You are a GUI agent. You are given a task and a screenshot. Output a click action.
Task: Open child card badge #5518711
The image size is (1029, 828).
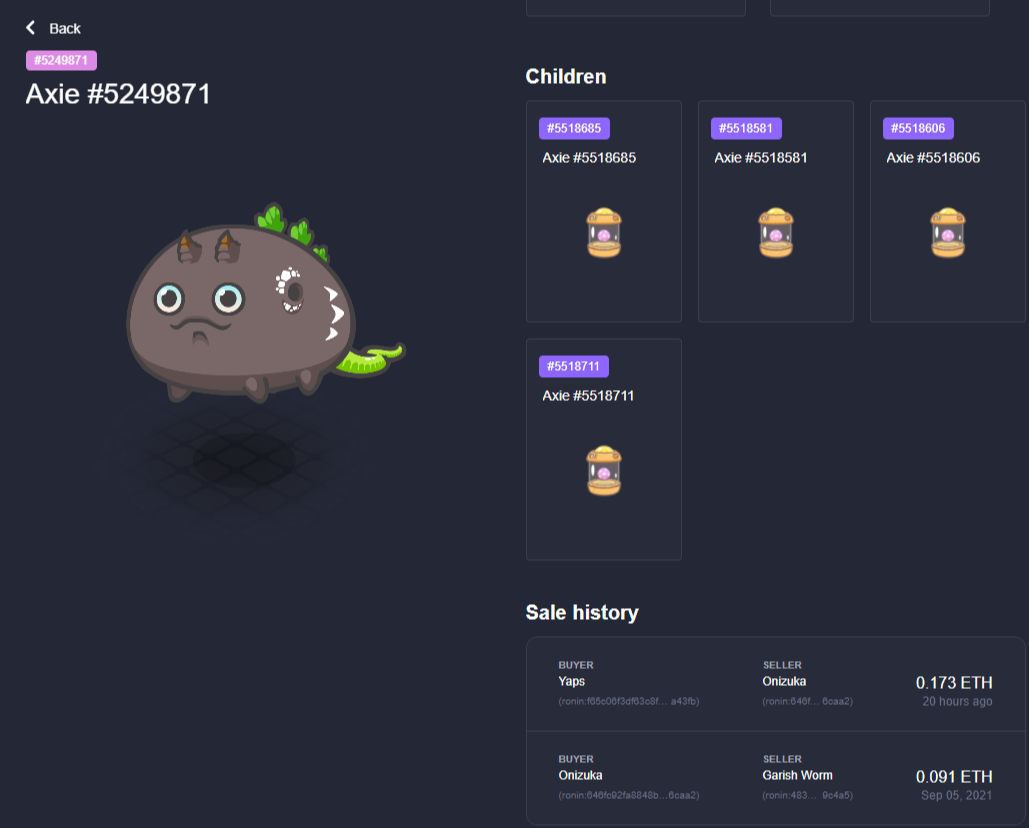coord(574,366)
